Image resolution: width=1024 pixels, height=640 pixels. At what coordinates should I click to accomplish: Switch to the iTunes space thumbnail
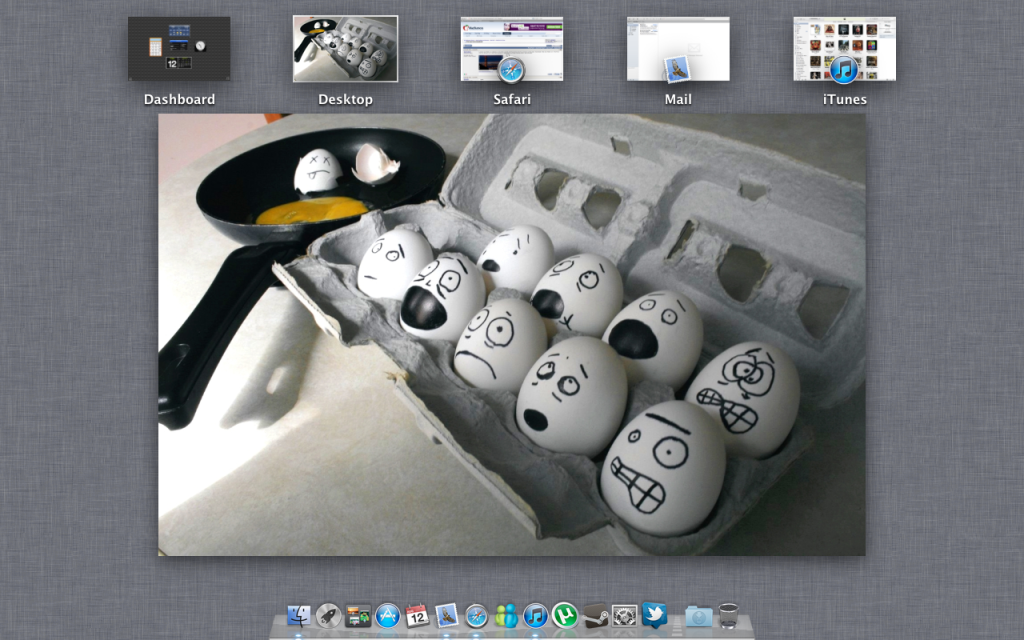click(x=844, y=49)
